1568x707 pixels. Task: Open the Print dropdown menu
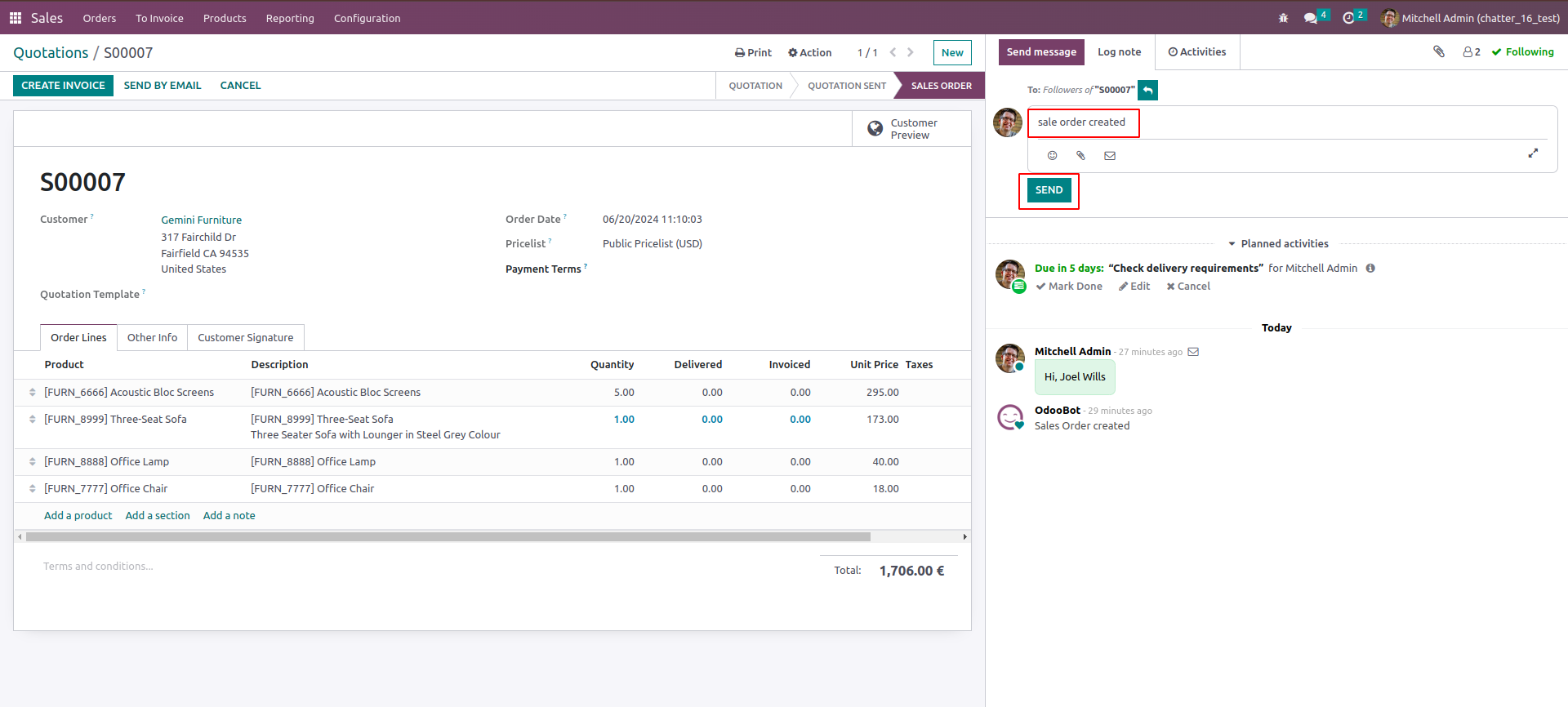(x=753, y=52)
